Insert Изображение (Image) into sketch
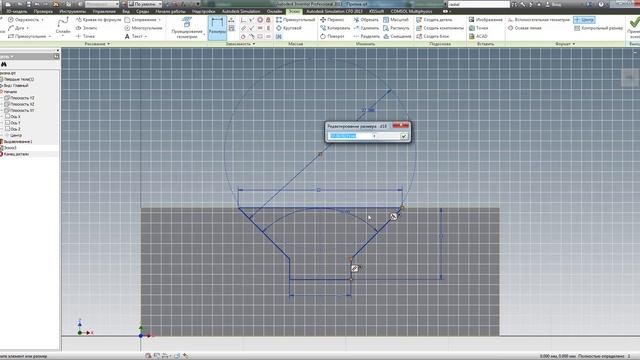This screenshot has width=640, height=360. [x=486, y=20]
